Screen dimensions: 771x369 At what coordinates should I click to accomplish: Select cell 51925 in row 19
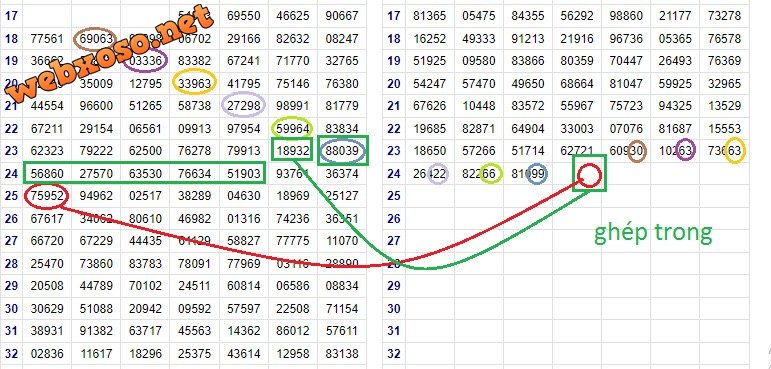coord(430,61)
